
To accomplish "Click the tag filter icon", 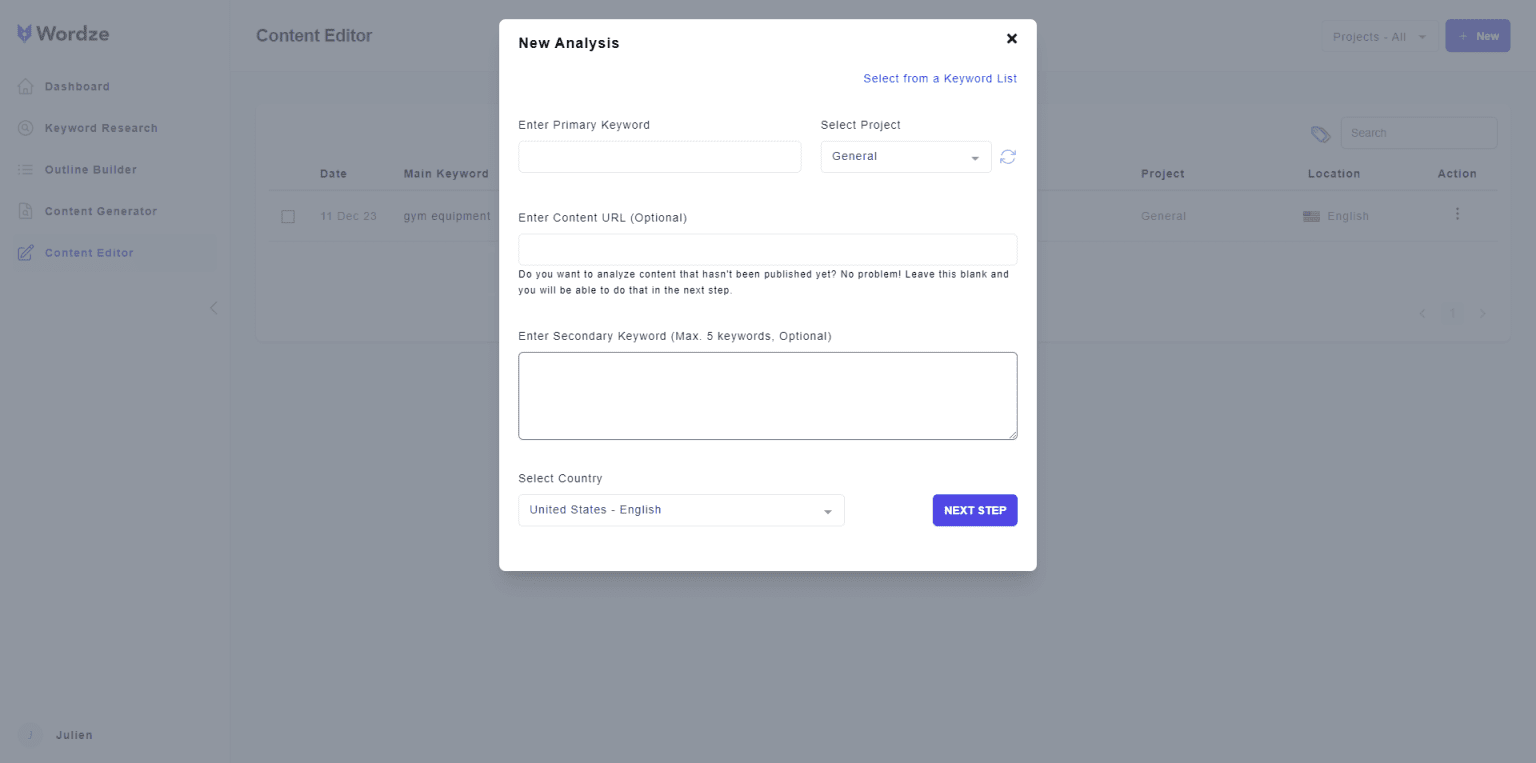I will pyautogui.click(x=1320, y=134).
